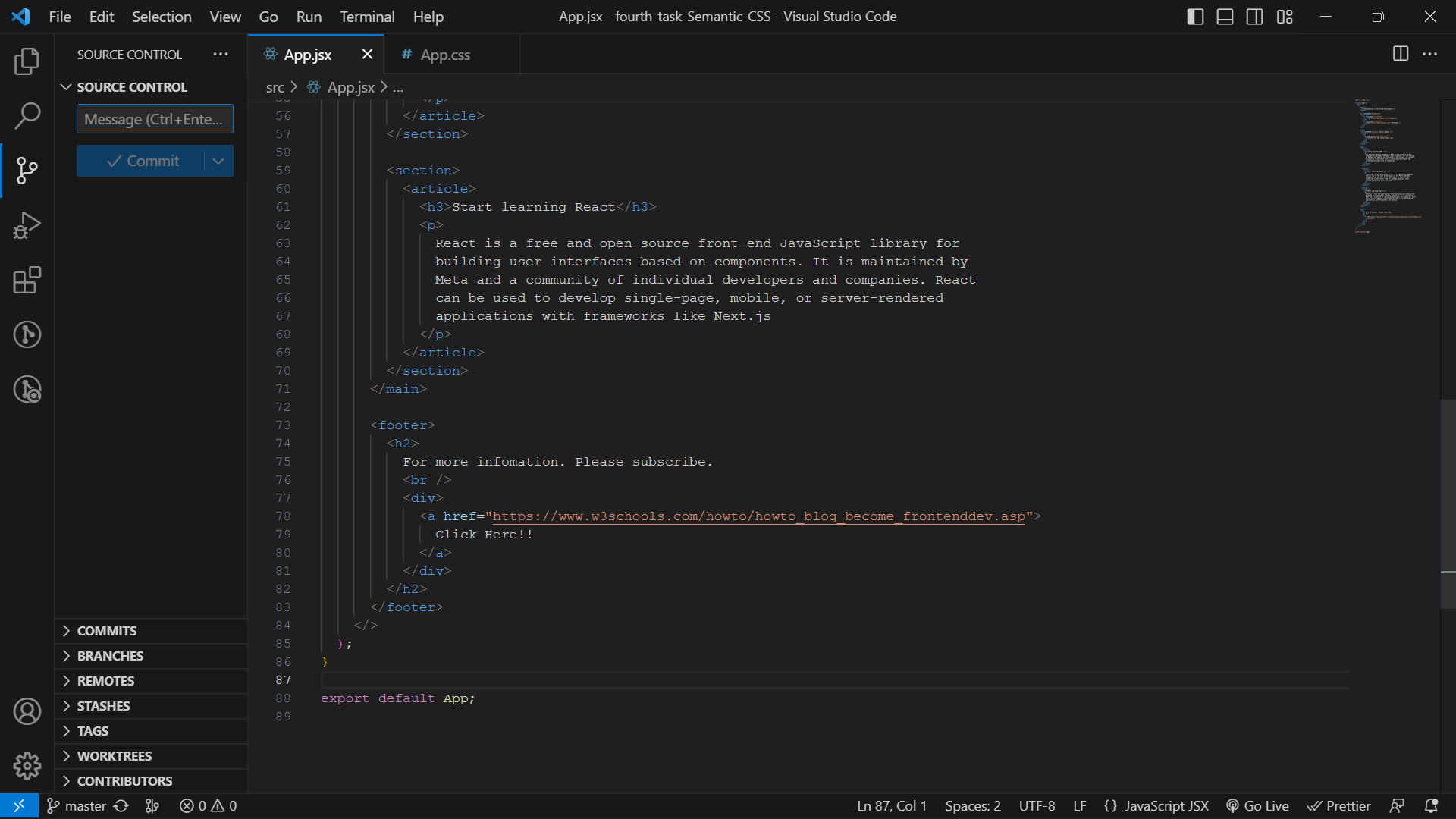The height and width of the screenshot is (819, 1456).
Task: Type in the commit message field
Action: pos(155,118)
